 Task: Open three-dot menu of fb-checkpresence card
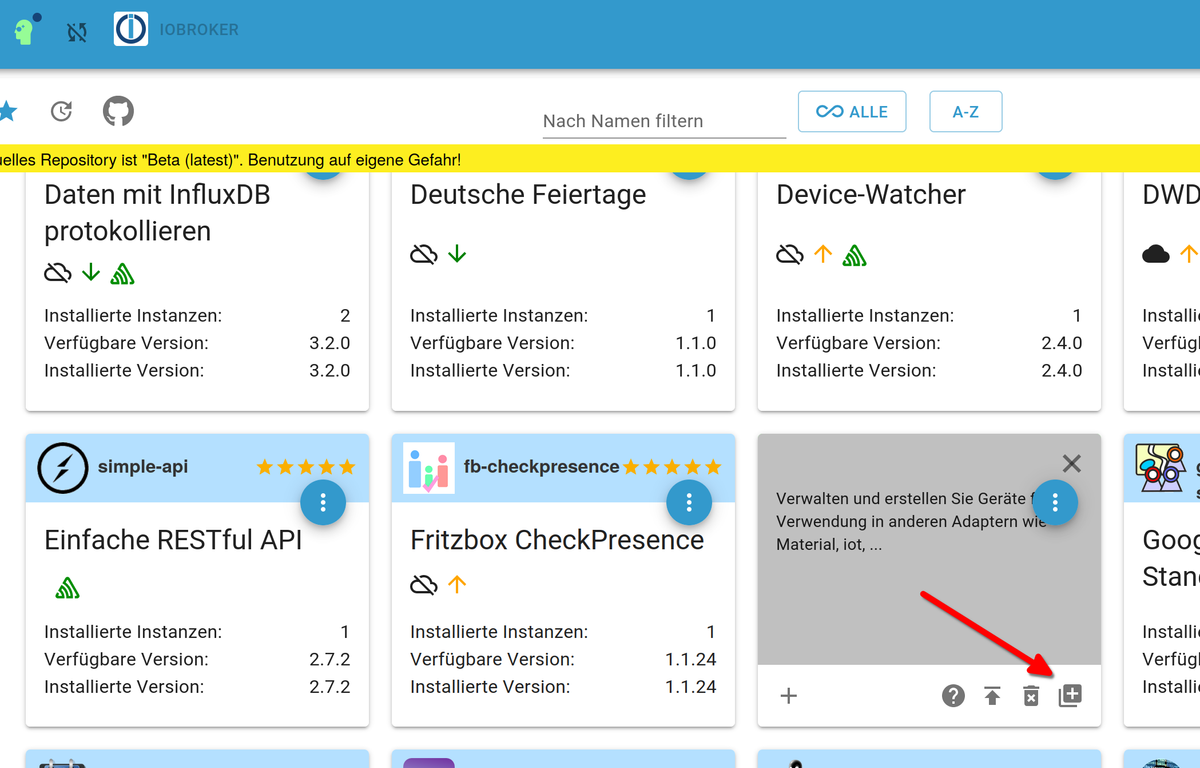pos(689,503)
